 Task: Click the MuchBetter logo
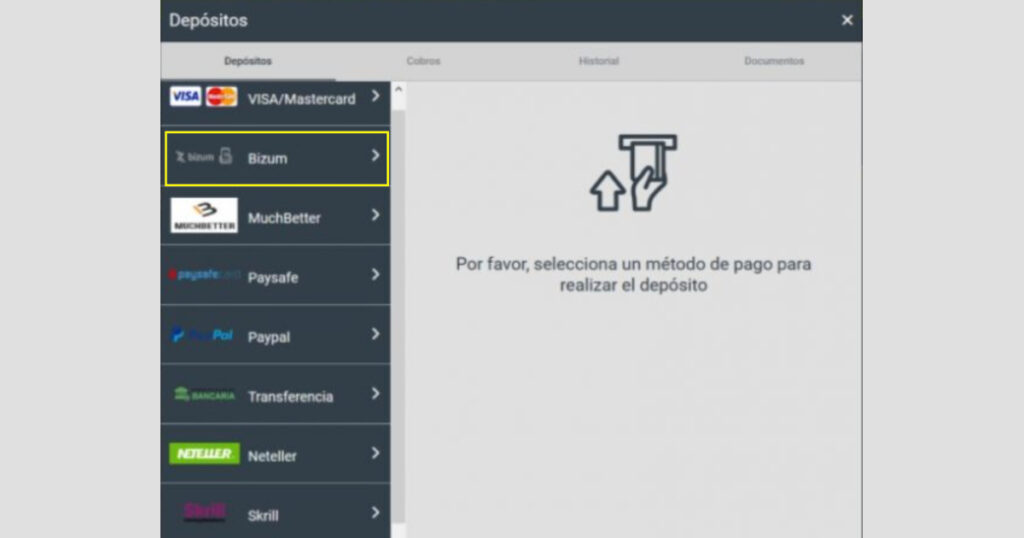click(204, 215)
